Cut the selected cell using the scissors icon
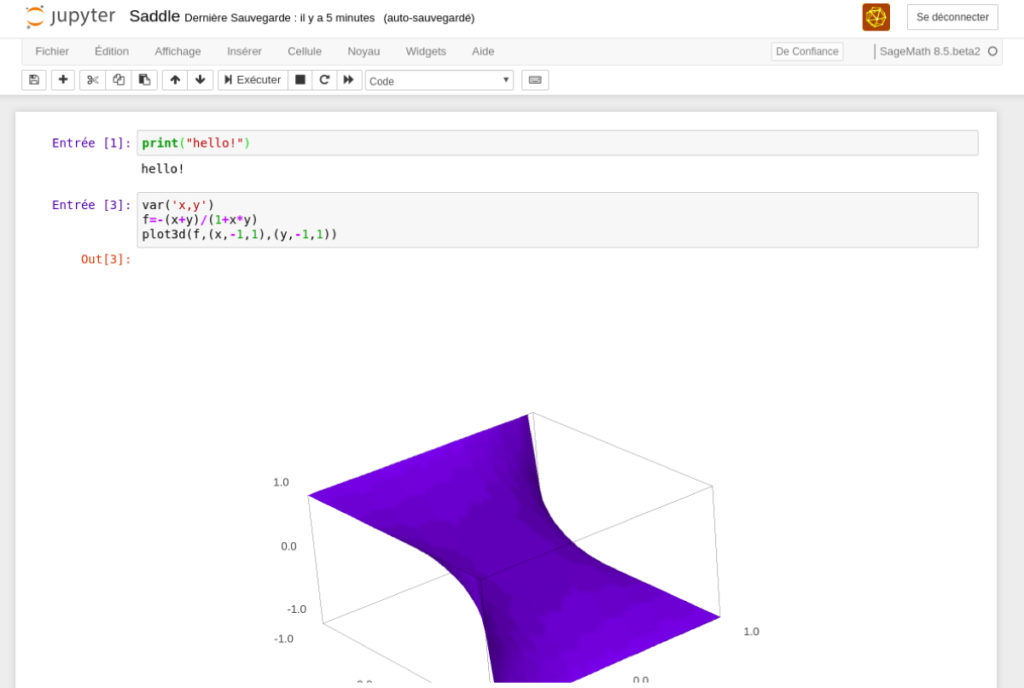 (91, 79)
